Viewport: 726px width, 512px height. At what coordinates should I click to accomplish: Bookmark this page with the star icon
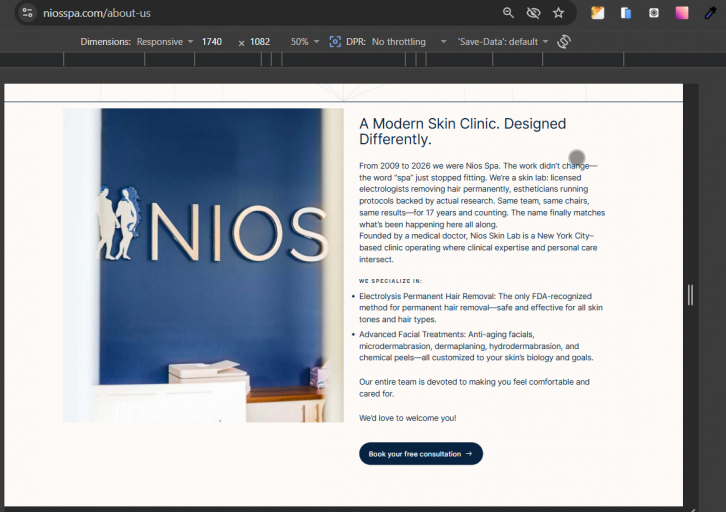pos(558,13)
